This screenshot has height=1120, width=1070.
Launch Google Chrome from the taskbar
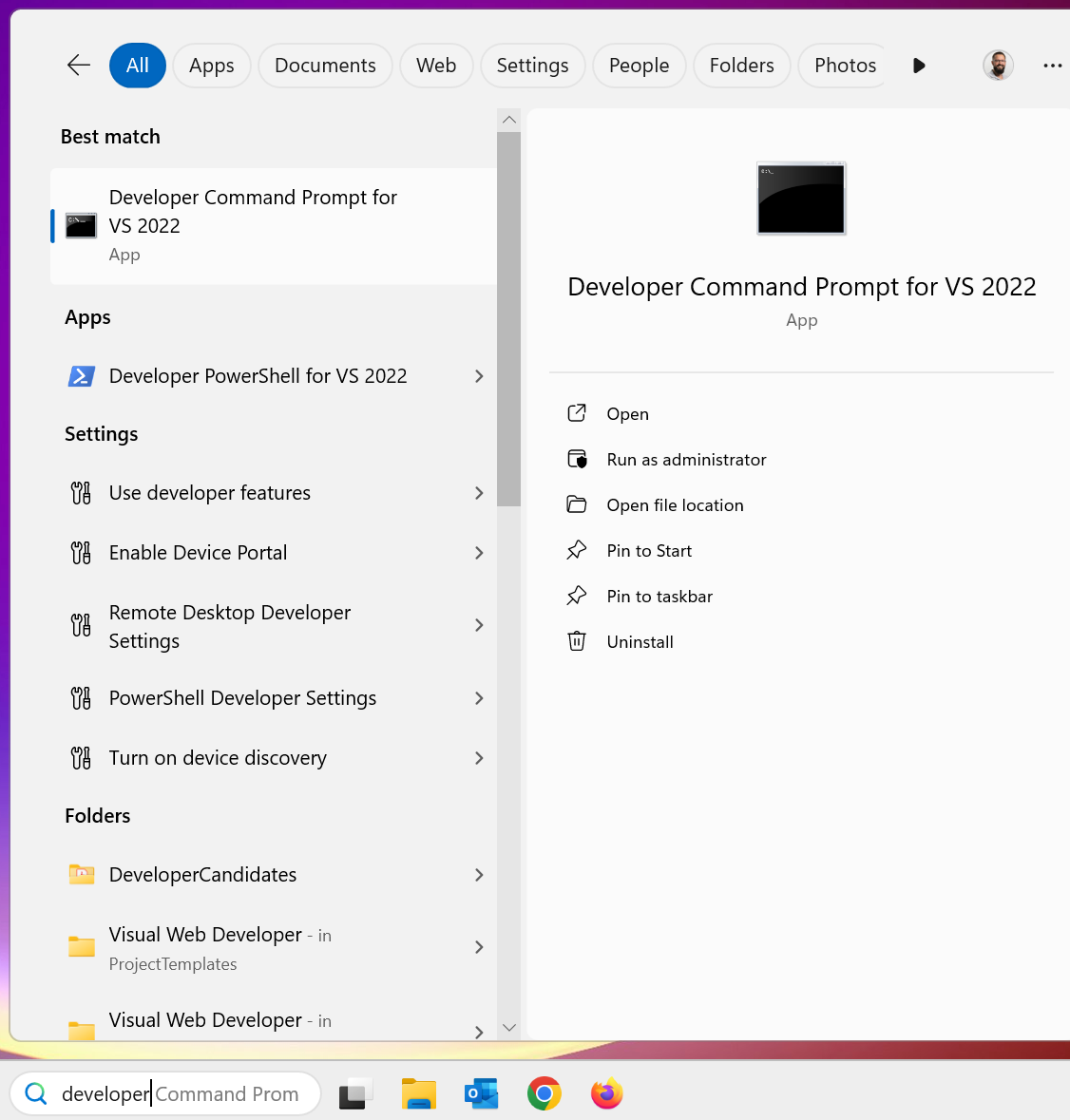[x=545, y=1094]
